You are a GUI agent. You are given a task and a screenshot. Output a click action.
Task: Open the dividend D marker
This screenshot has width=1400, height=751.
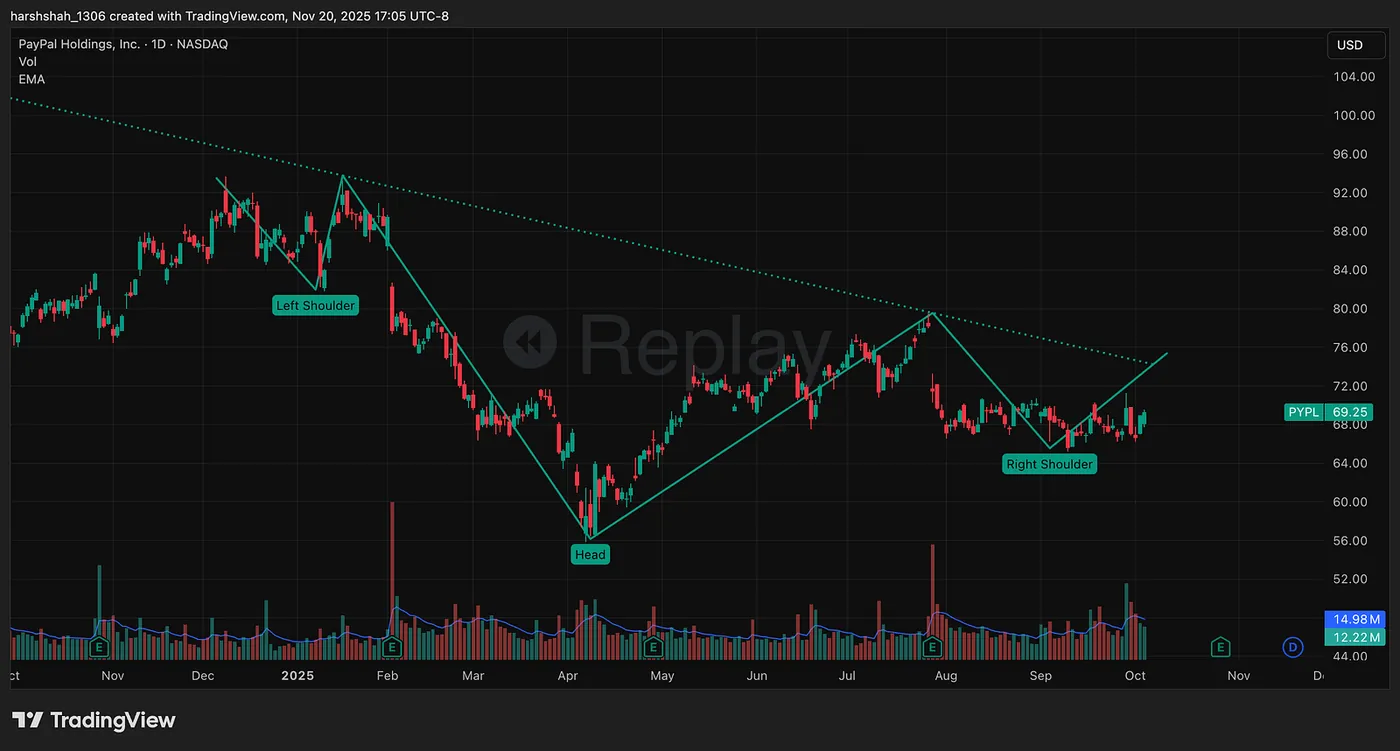point(1293,648)
